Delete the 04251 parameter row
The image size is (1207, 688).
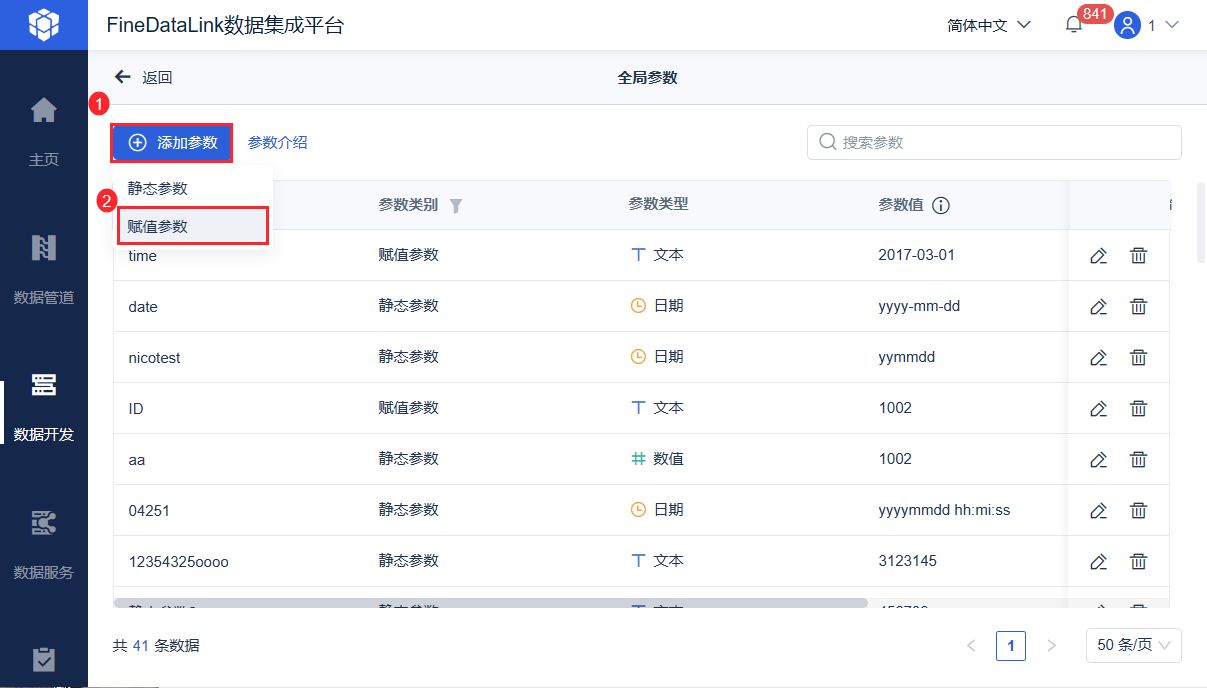click(x=1138, y=510)
